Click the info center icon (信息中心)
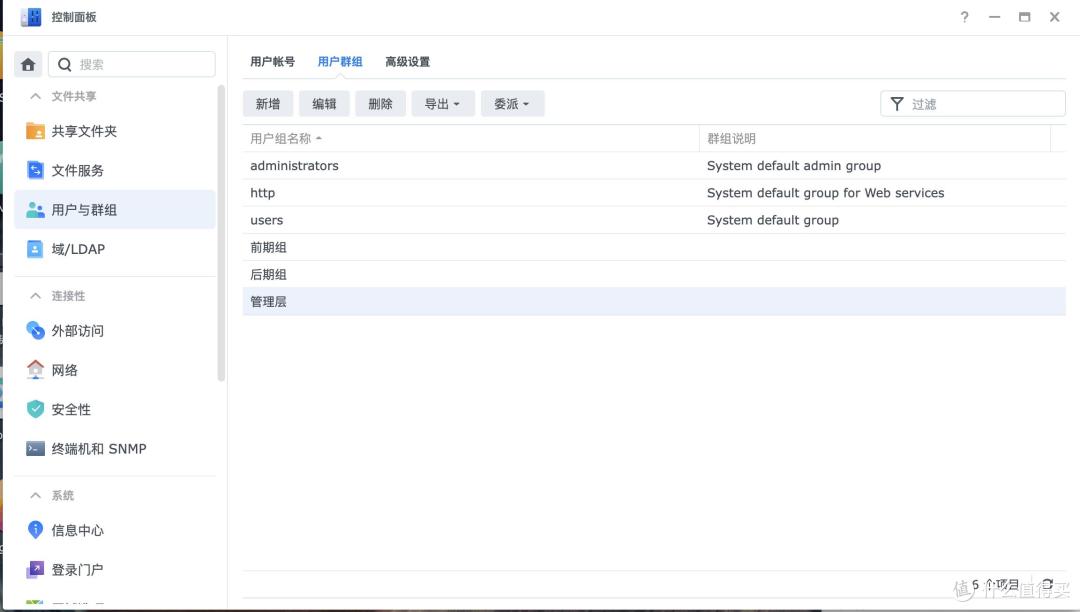 [35, 529]
